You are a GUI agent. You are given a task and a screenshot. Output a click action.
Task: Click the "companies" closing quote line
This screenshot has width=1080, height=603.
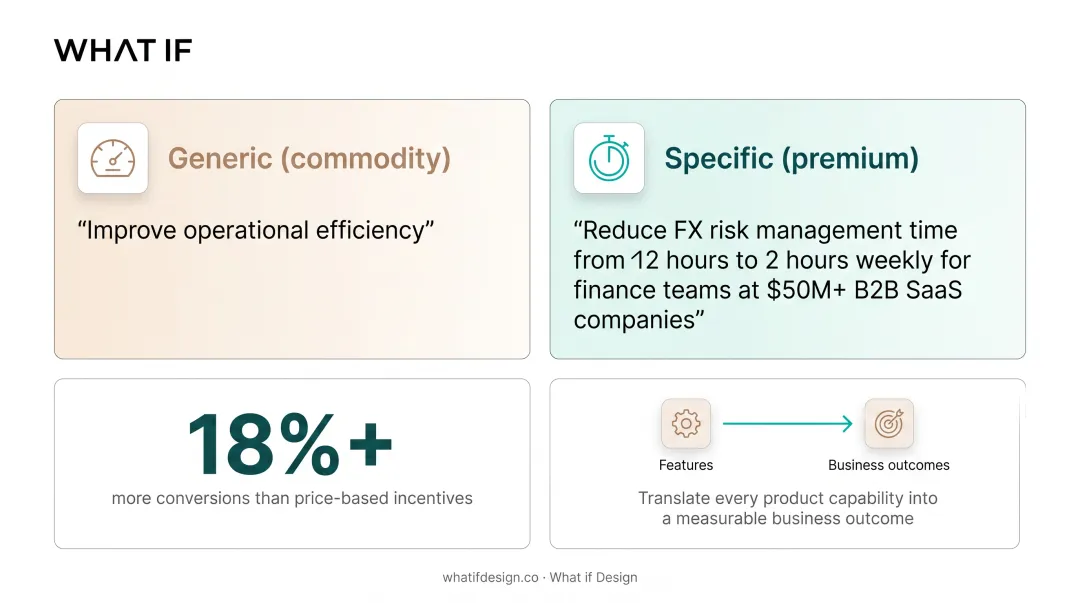pos(639,320)
